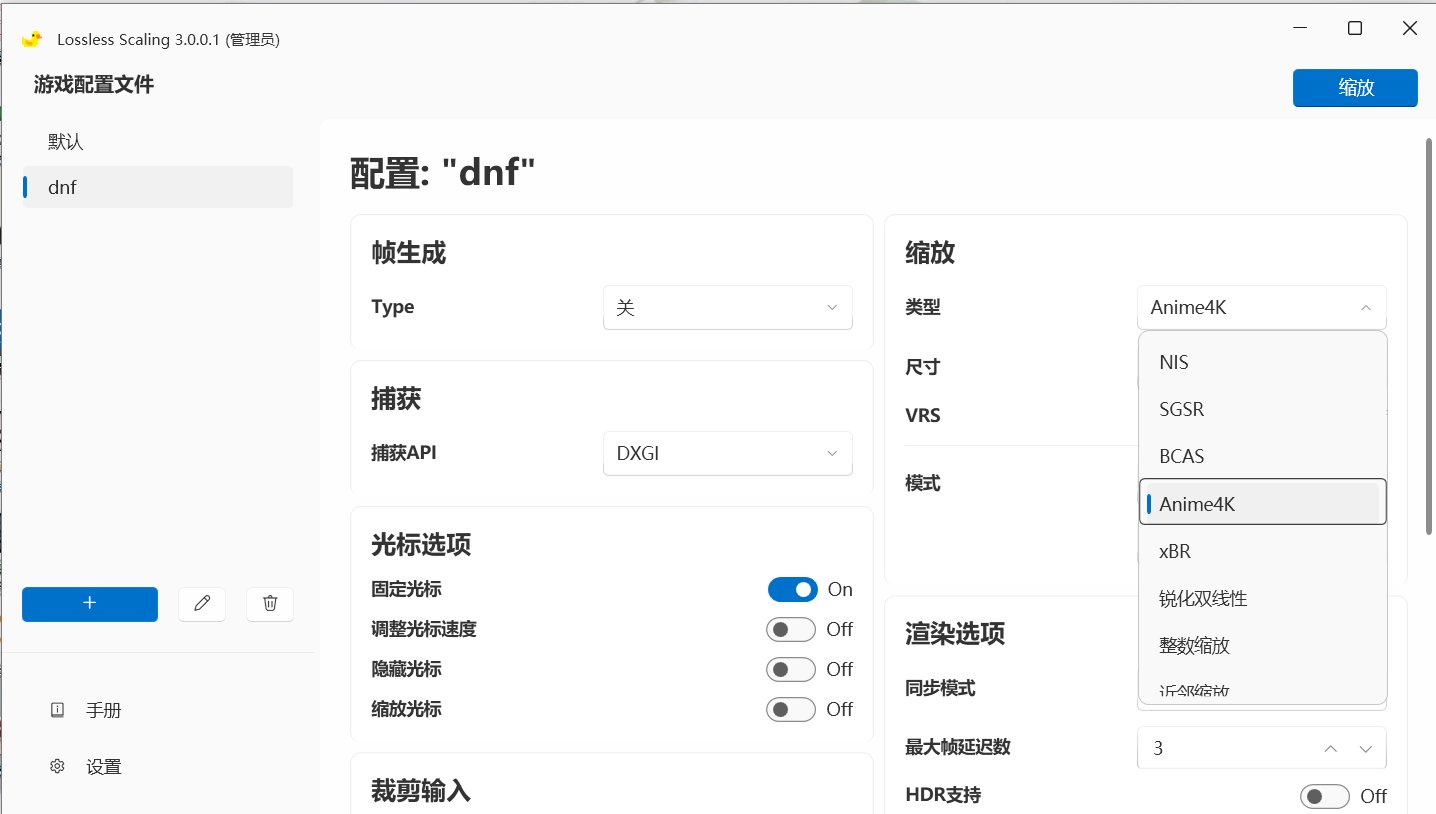The image size is (1436, 814).
Task: Turn on HDR支持 toggle
Action: 1325,796
